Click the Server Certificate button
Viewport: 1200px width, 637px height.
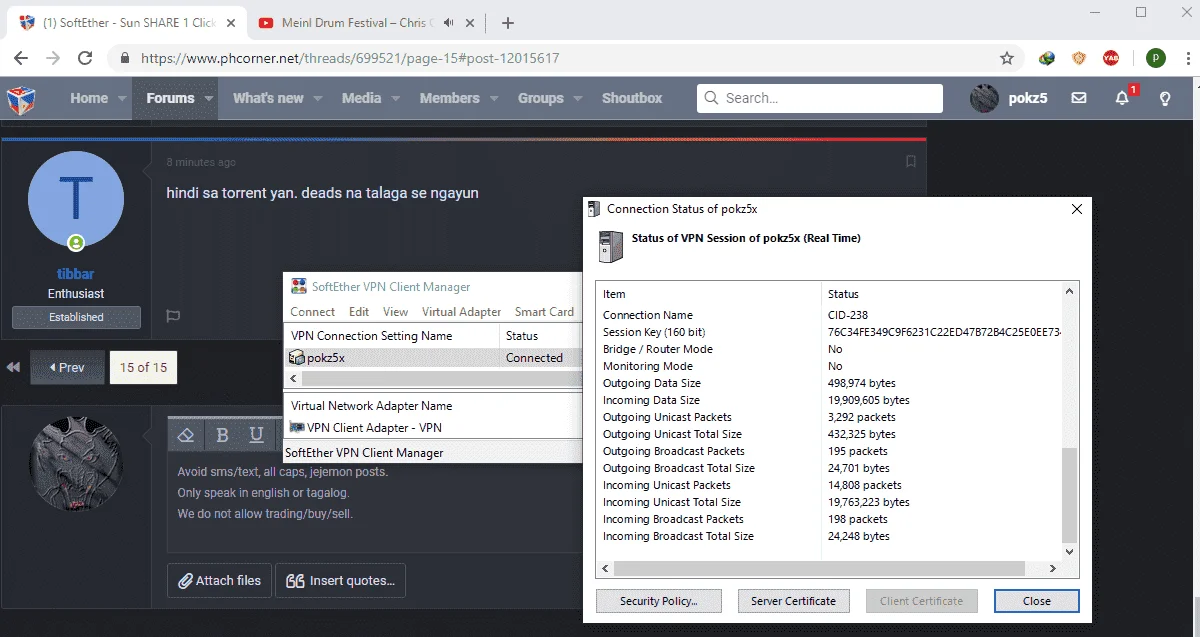tap(794, 601)
